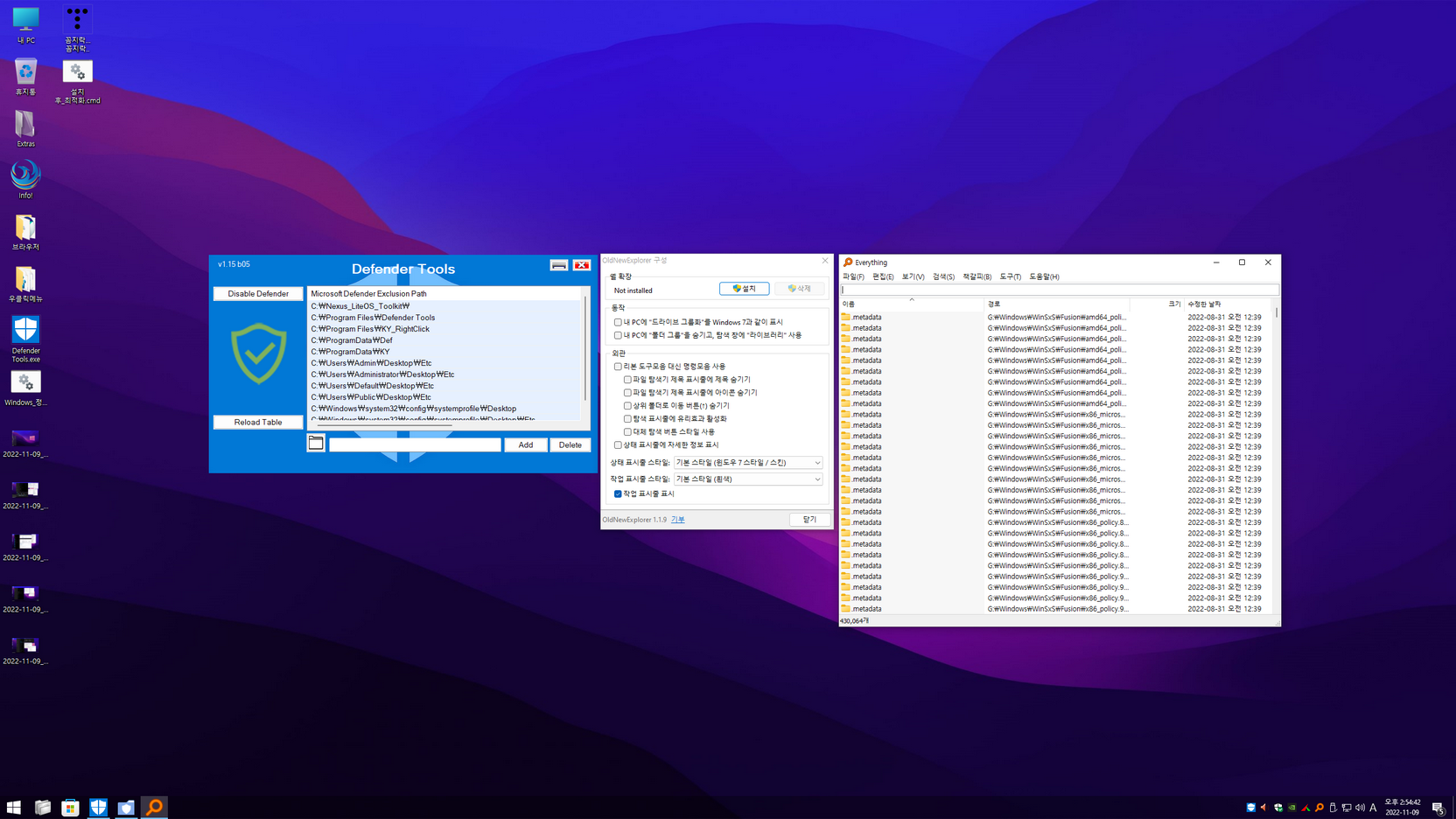Click the green shield status icon in Defender Tools

coord(258,353)
